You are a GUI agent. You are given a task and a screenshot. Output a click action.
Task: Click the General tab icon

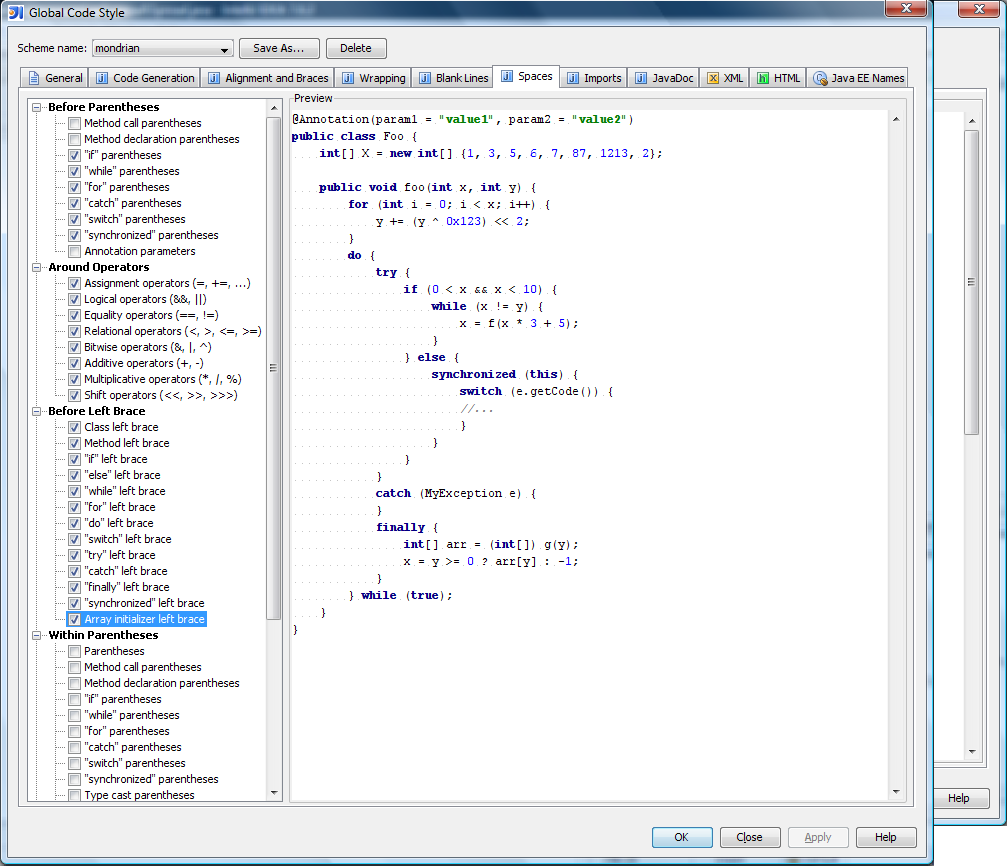34,78
